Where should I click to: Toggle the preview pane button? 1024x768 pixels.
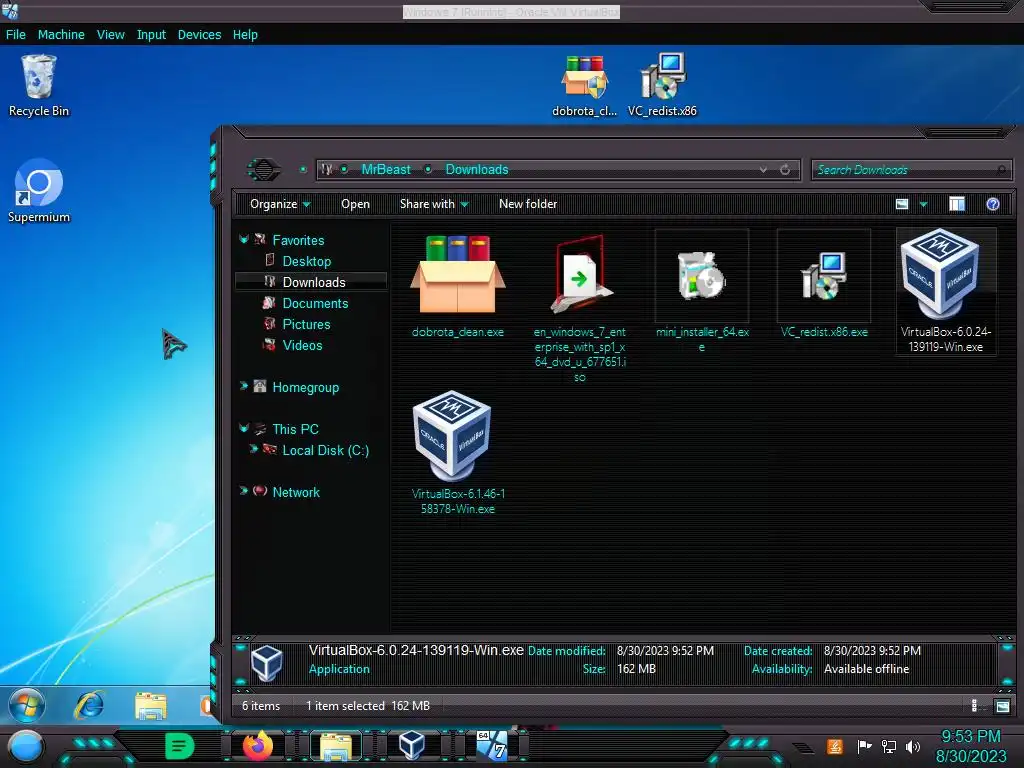pos(957,204)
